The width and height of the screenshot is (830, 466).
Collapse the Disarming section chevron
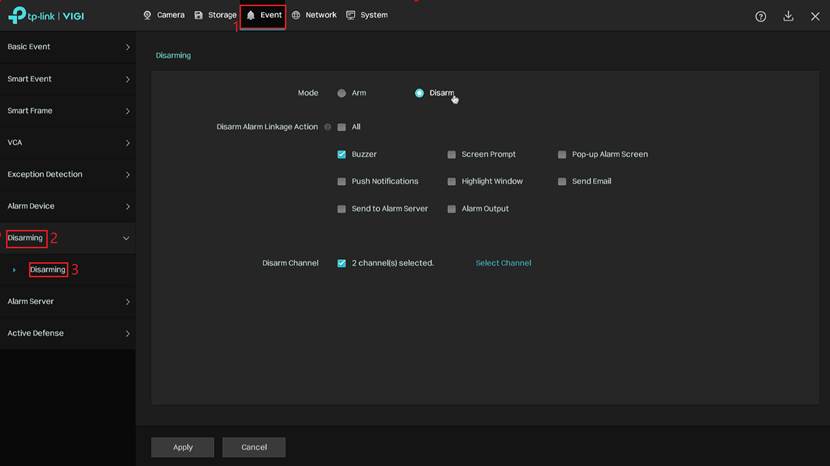[x=126, y=238]
